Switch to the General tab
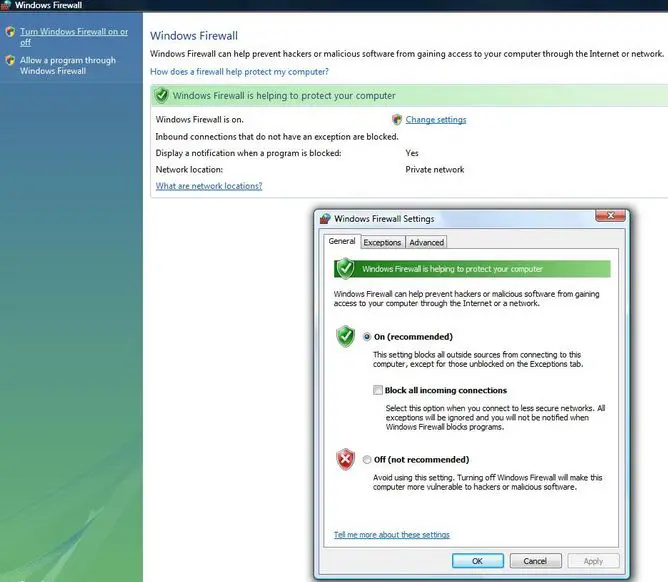Image resolution: width=668 pixels, height=582 pixels. pos(342,241)
